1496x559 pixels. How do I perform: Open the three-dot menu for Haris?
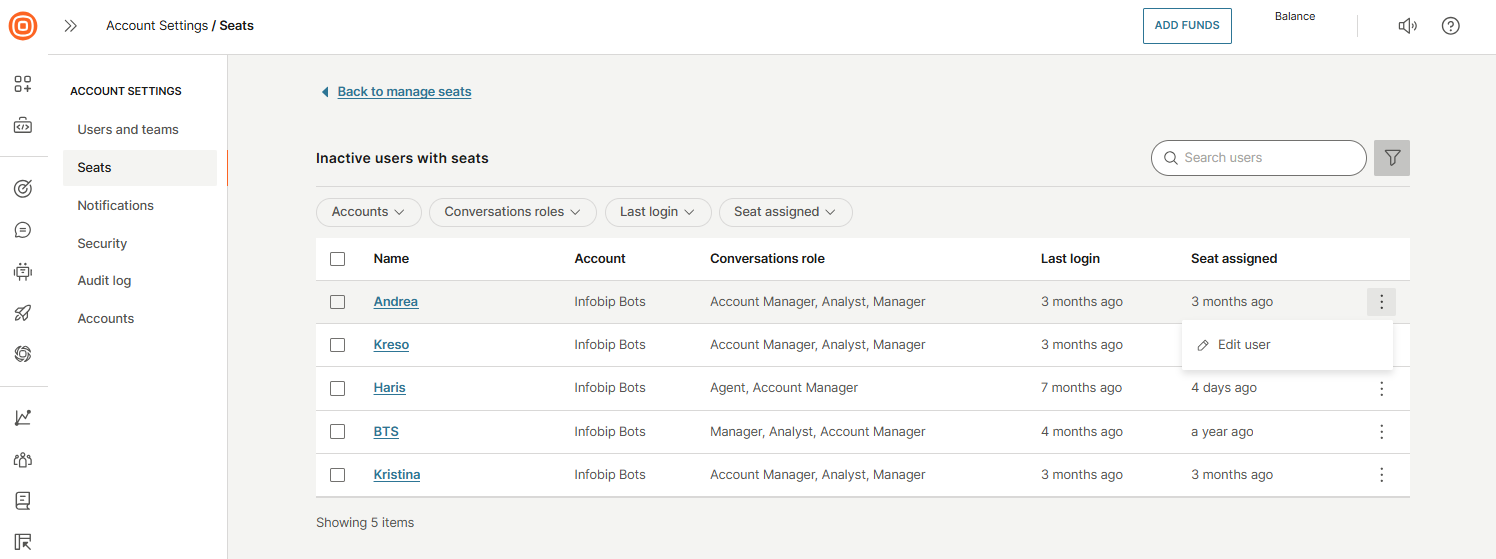coord(1381,388)
